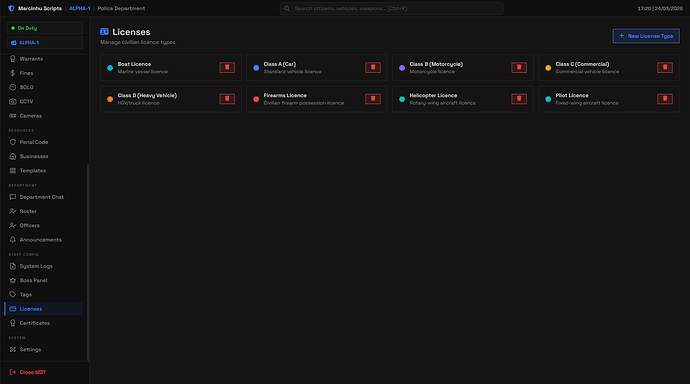Delete the Helicopter Licence type
690x384 pixels.
(519, 99)
